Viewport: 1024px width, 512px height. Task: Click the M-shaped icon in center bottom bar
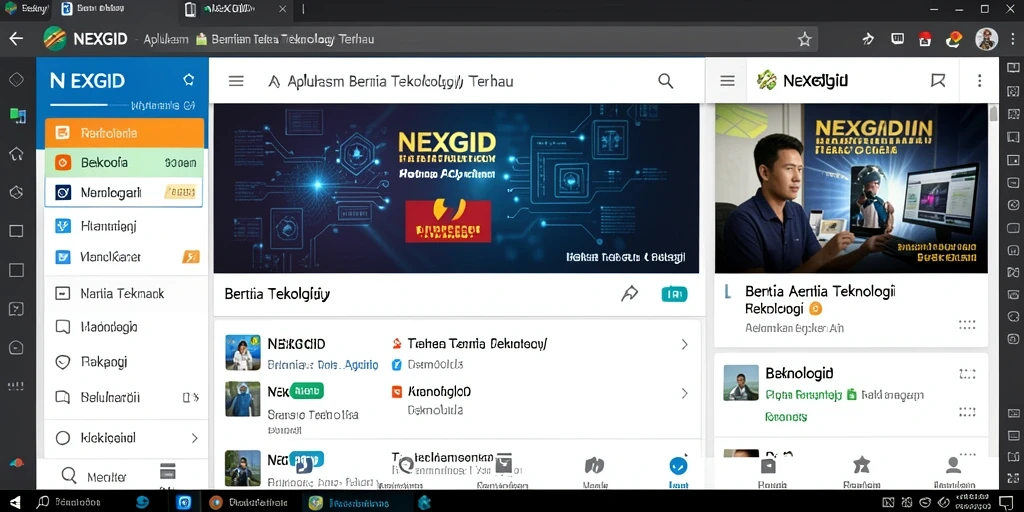click(594, 465)
